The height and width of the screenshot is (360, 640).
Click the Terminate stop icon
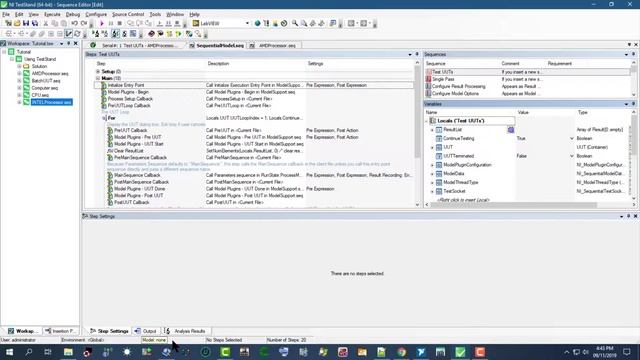click(x=120, y=23)
